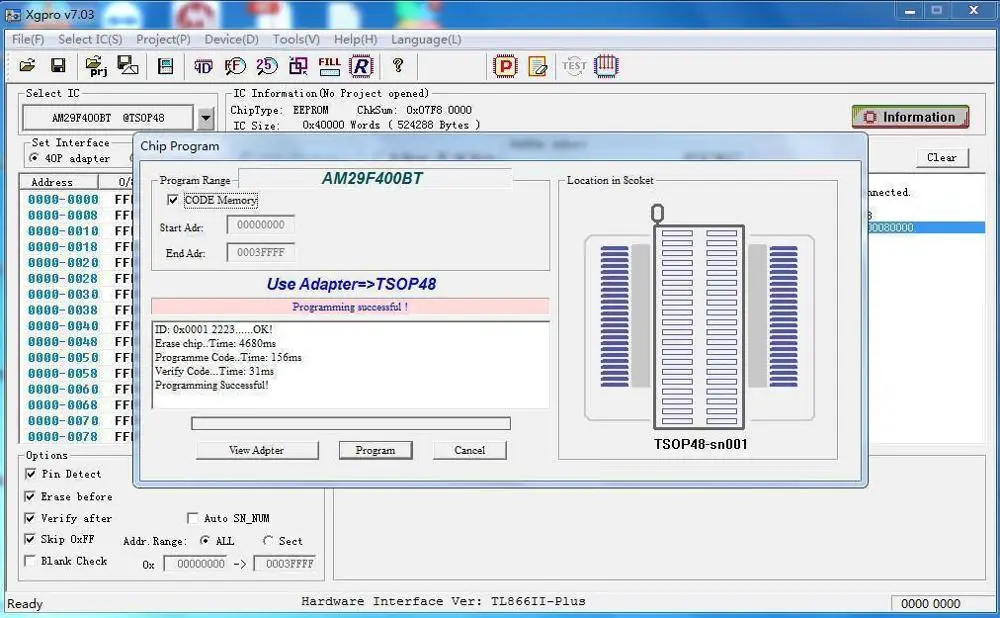The height and width of the screenshot is (618, 1000).
Task: Click the Start Adr field 00000000
Action: click(x=260, y=224)
